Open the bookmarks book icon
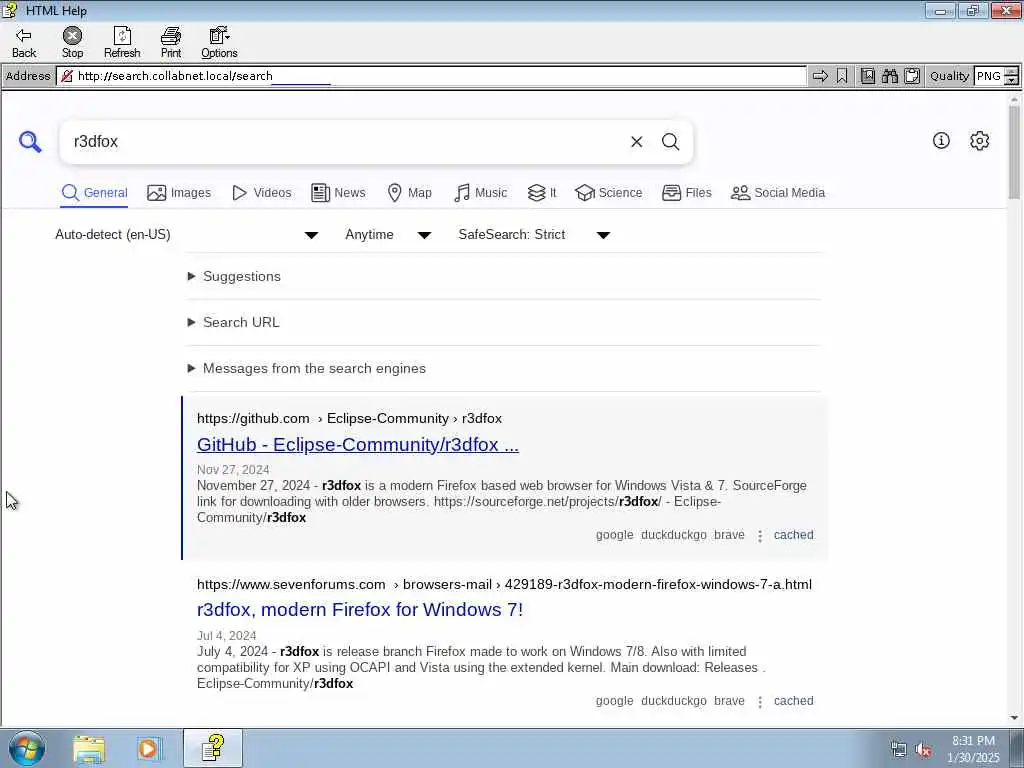 pyautogui.click(x=867, y=76)
